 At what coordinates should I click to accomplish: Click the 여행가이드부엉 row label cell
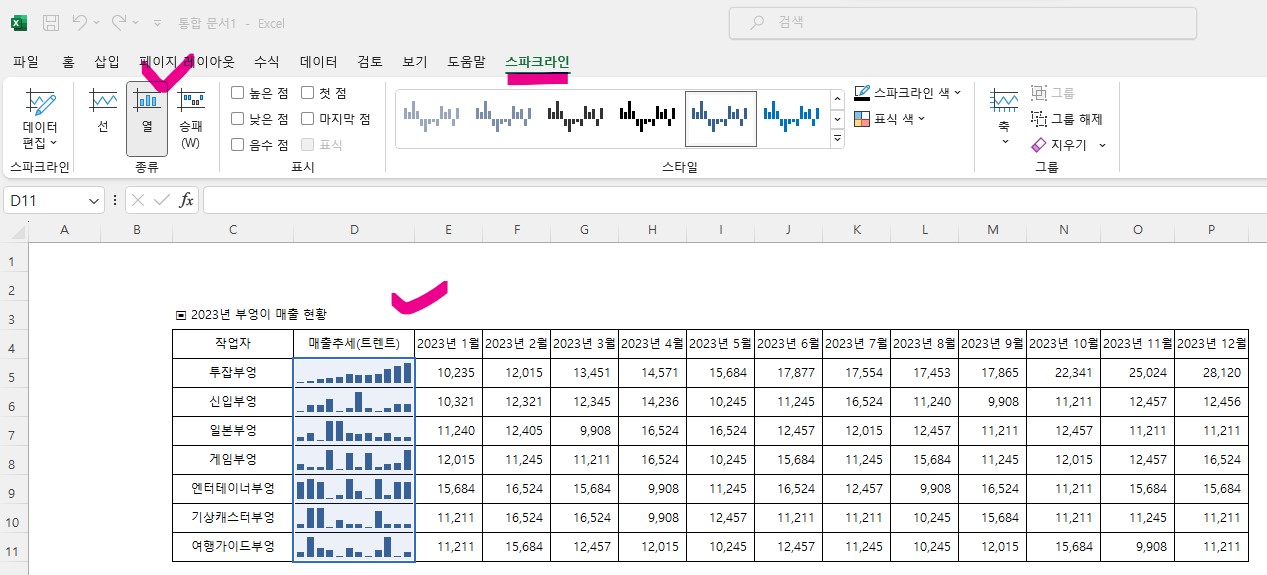(233, 547)
